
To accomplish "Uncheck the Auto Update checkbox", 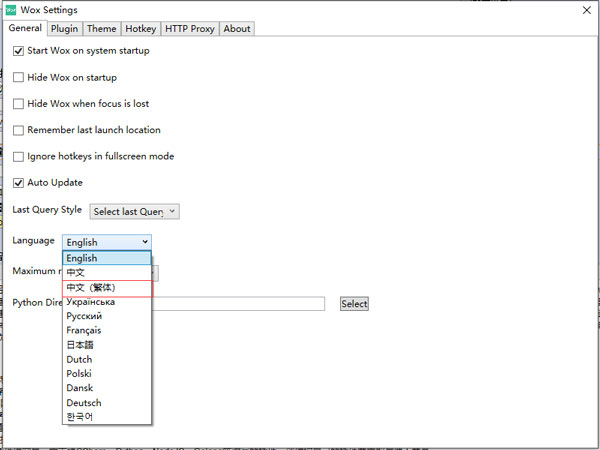I will [18, 183].
